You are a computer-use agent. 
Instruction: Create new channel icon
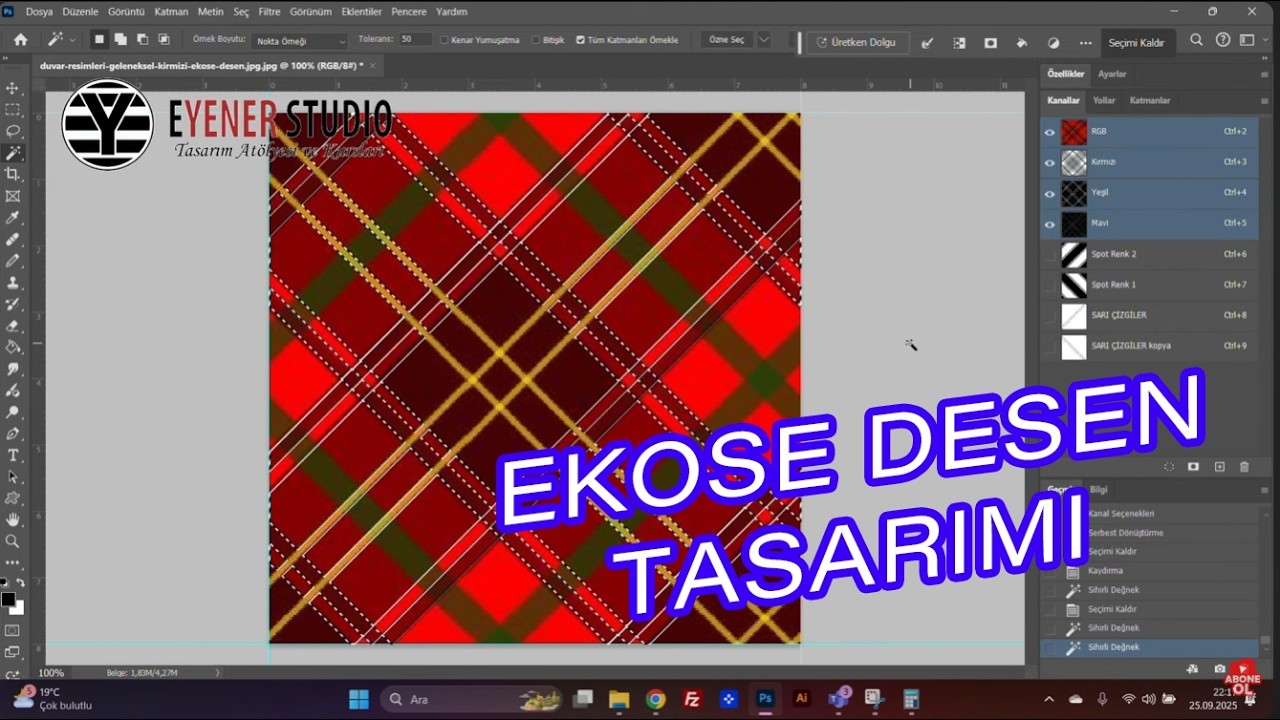click(x=1219, y=467)
